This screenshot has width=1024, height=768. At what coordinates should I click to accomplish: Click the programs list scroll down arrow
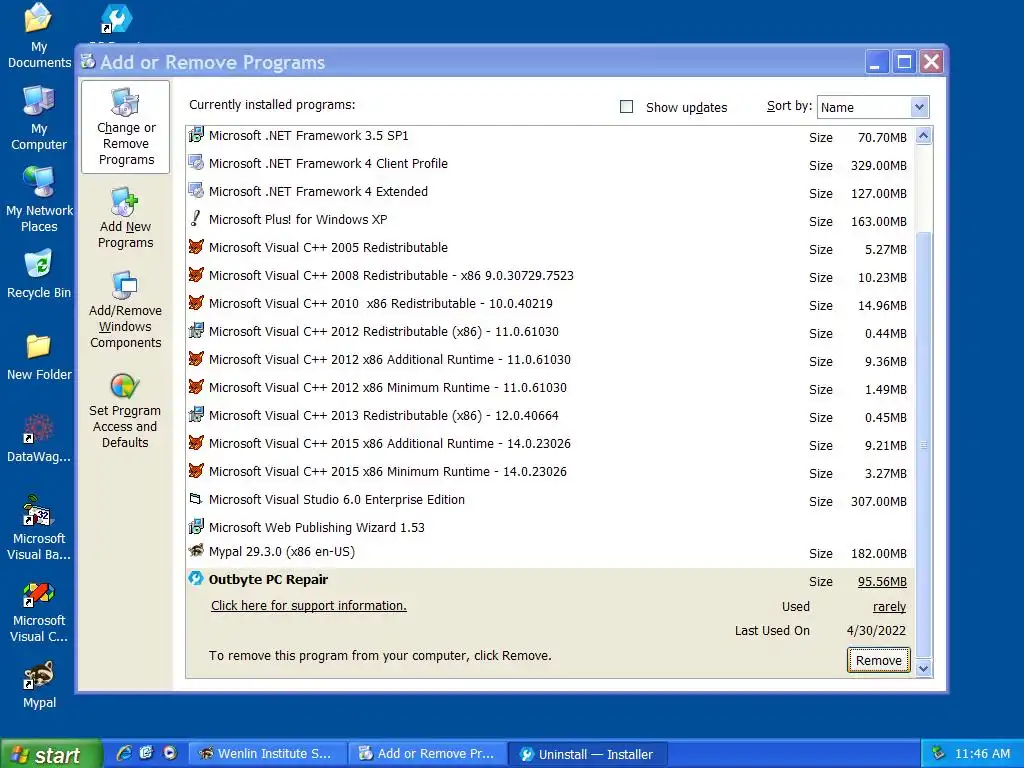[923, 668]
